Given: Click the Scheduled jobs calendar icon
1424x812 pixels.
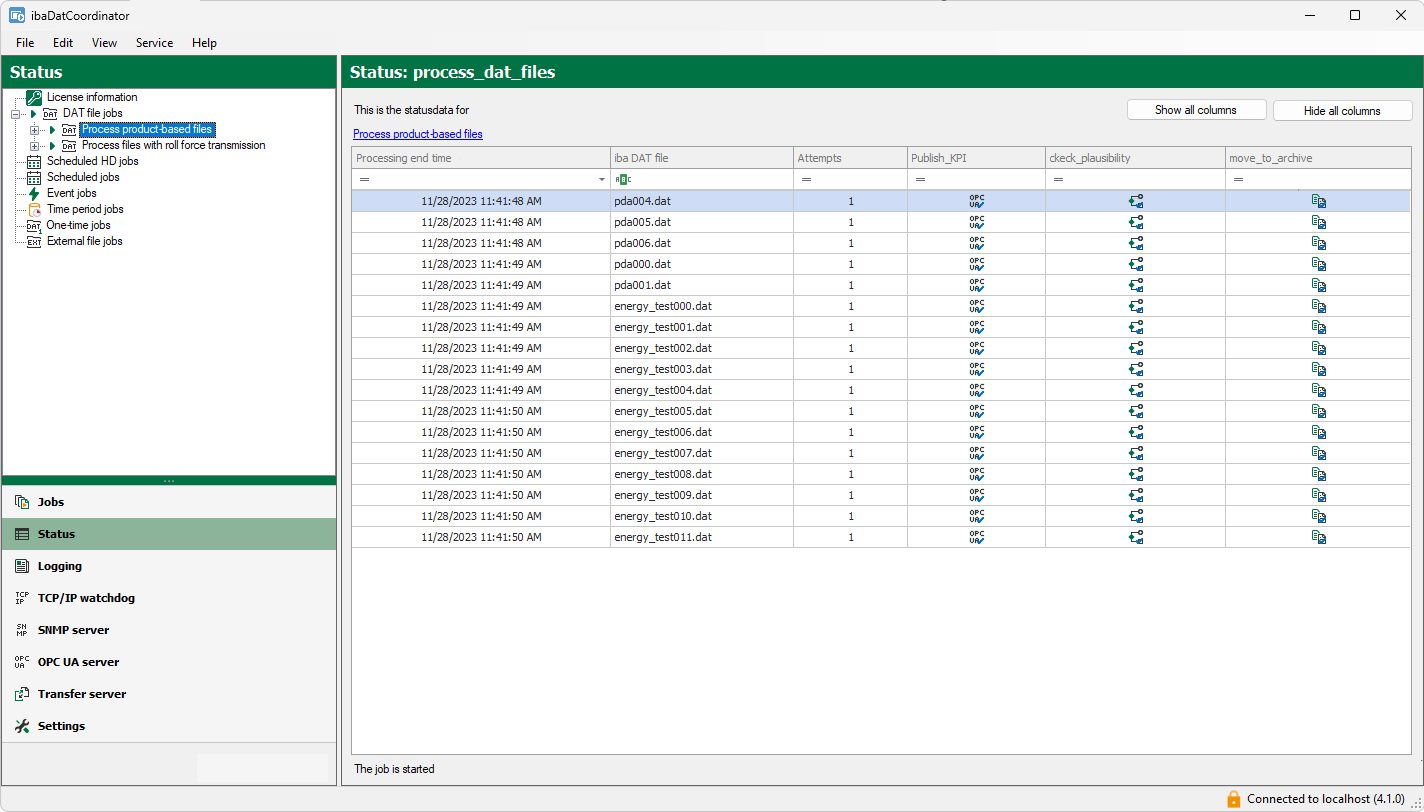Looking at the screenshot, I should coord(34,177).
